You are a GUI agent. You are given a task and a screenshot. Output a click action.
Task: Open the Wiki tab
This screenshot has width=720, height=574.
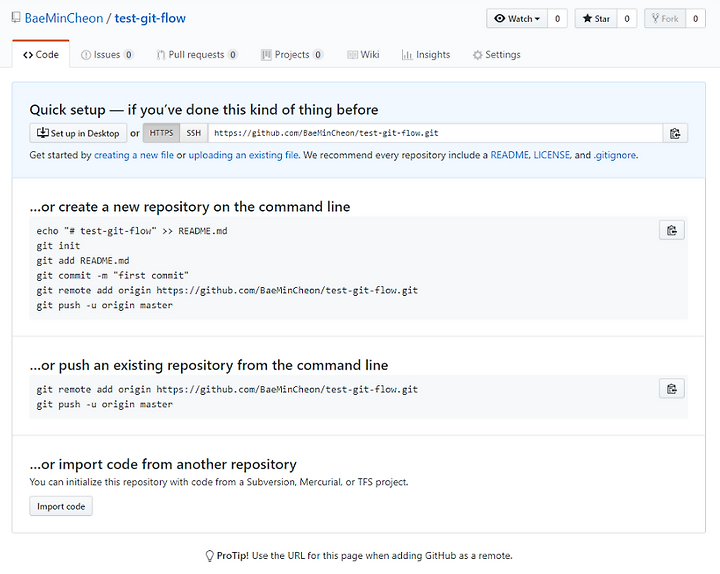point(363,55)
